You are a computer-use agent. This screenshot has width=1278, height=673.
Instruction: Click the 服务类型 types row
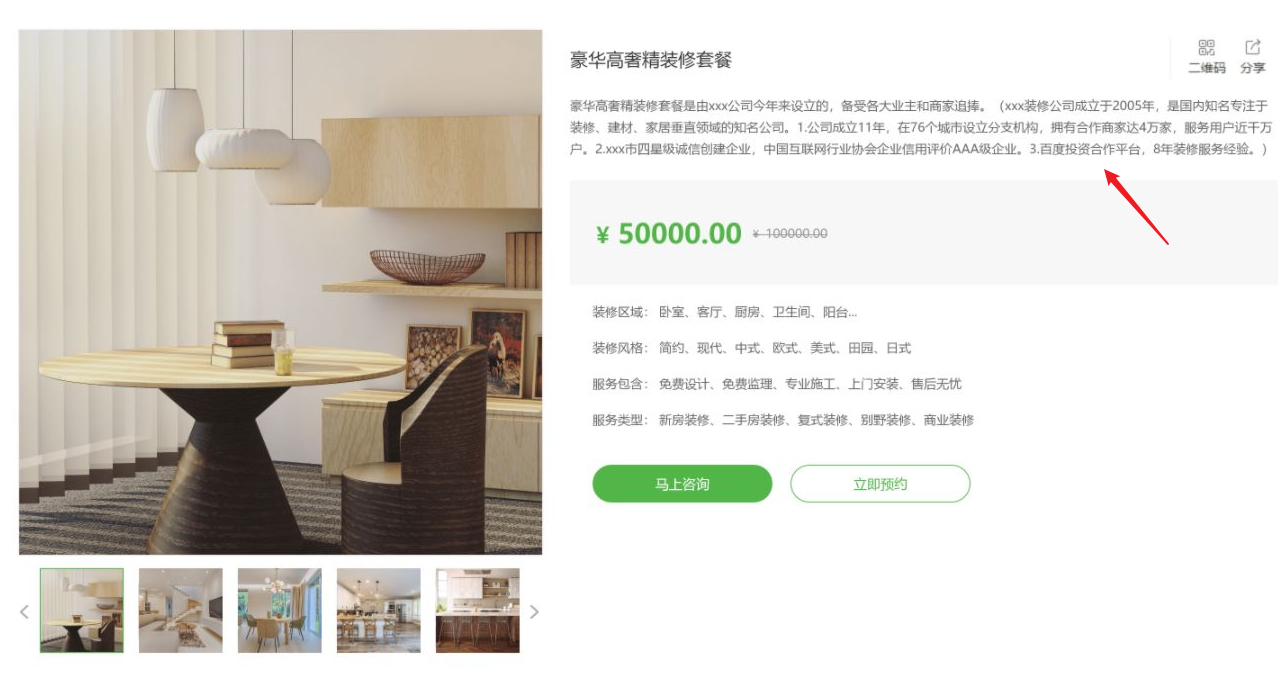782,420
